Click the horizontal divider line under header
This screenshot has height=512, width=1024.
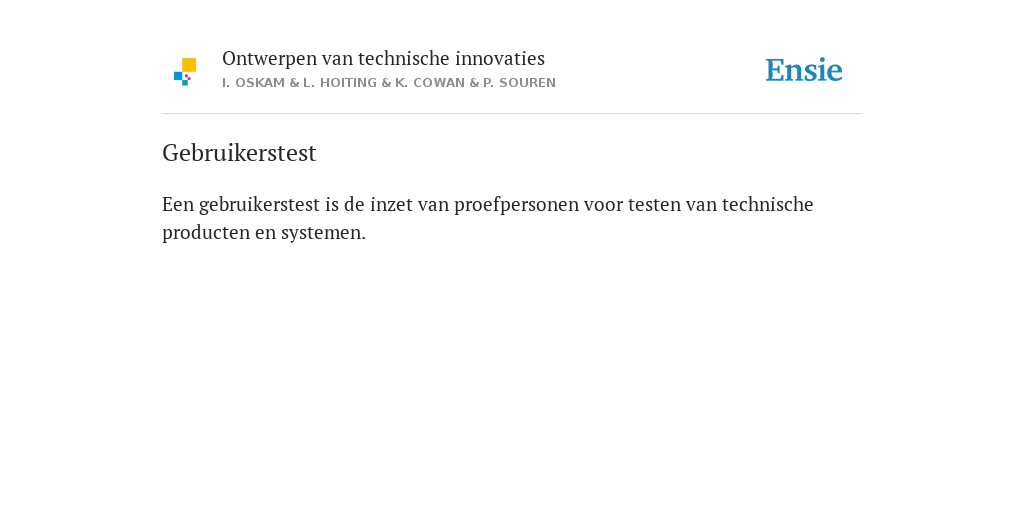[x=512, y=114]
